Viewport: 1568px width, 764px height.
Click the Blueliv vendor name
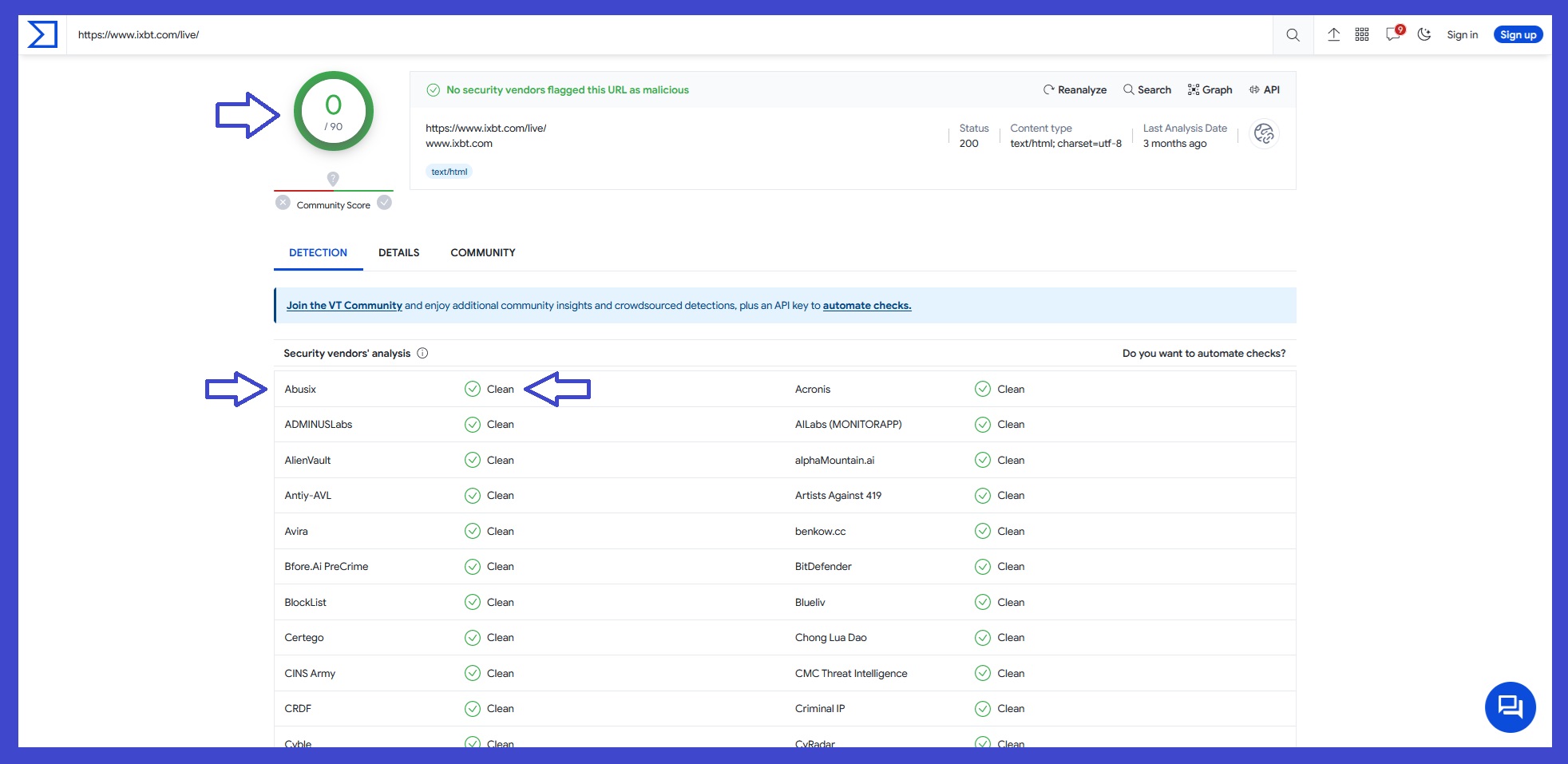coord(810,603)
